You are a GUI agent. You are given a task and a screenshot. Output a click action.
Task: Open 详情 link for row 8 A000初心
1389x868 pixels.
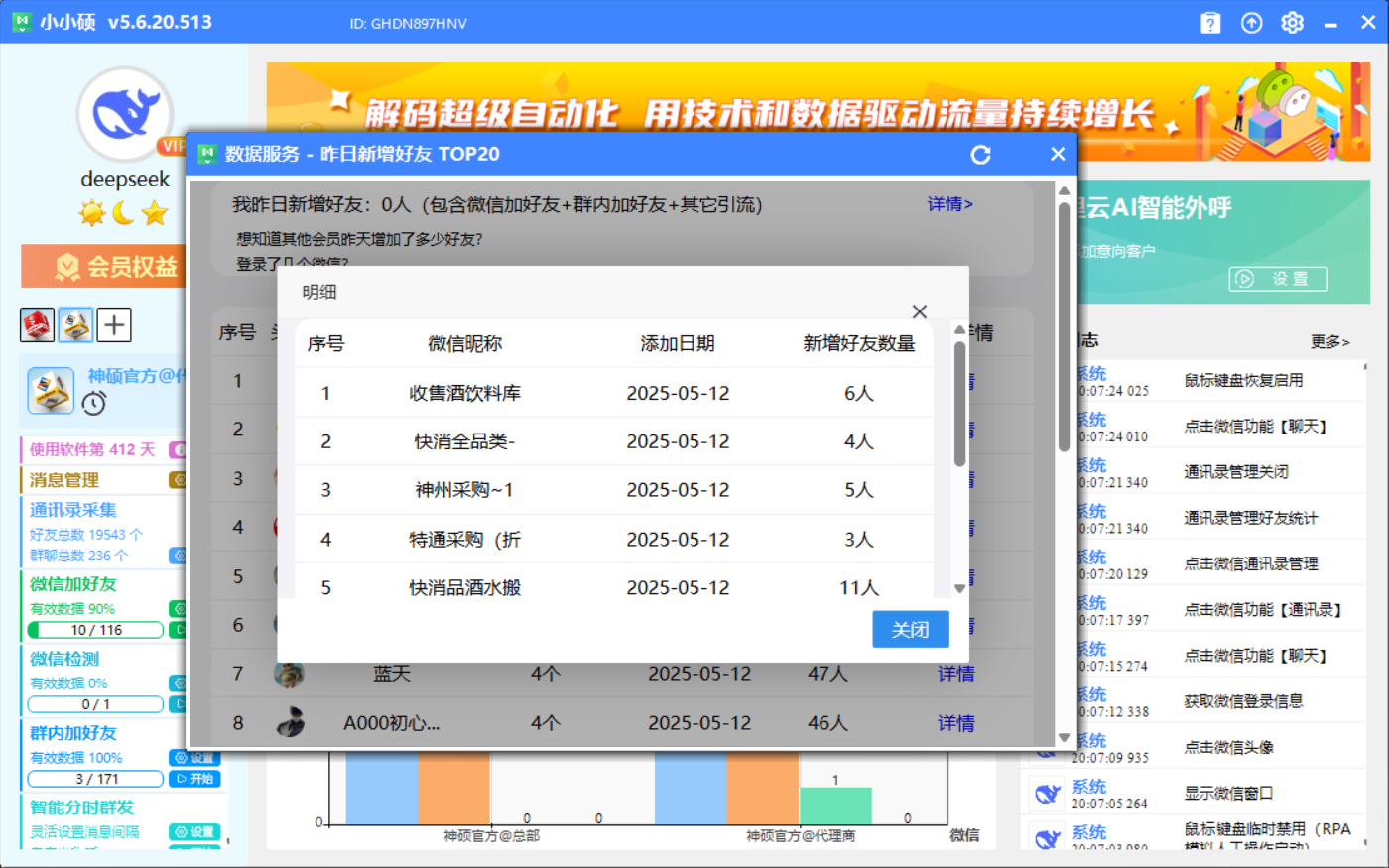[956, 723]
